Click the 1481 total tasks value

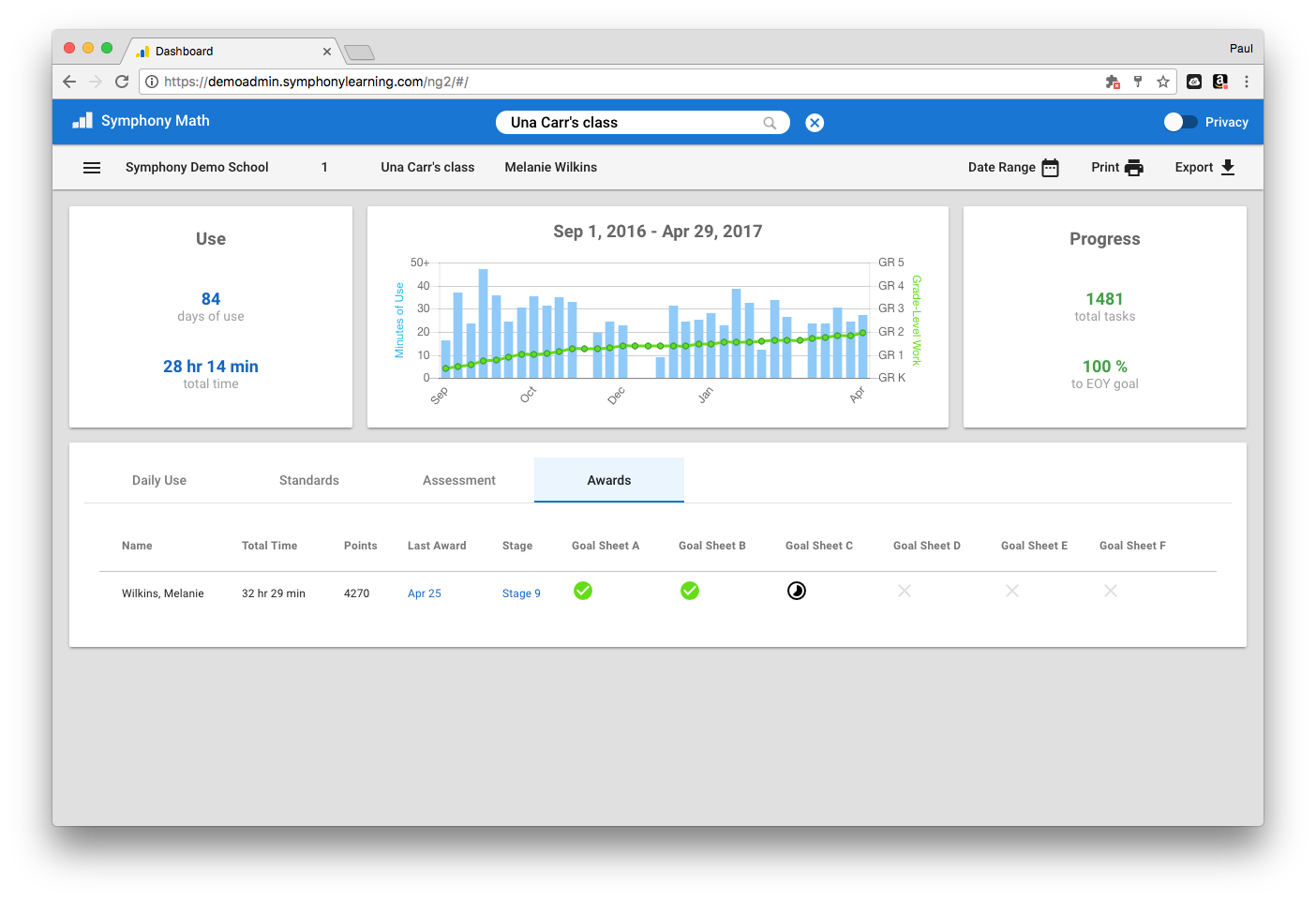point(1104,299)
